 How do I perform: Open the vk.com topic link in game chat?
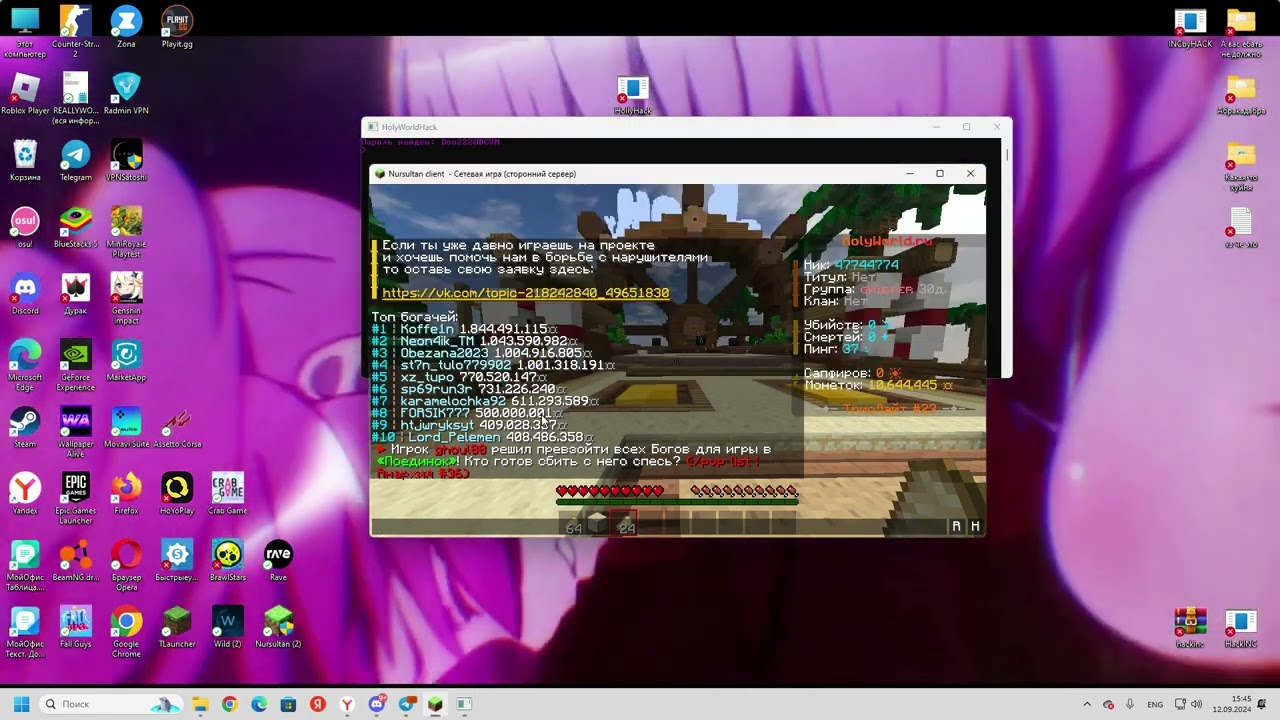coord(525,293)
